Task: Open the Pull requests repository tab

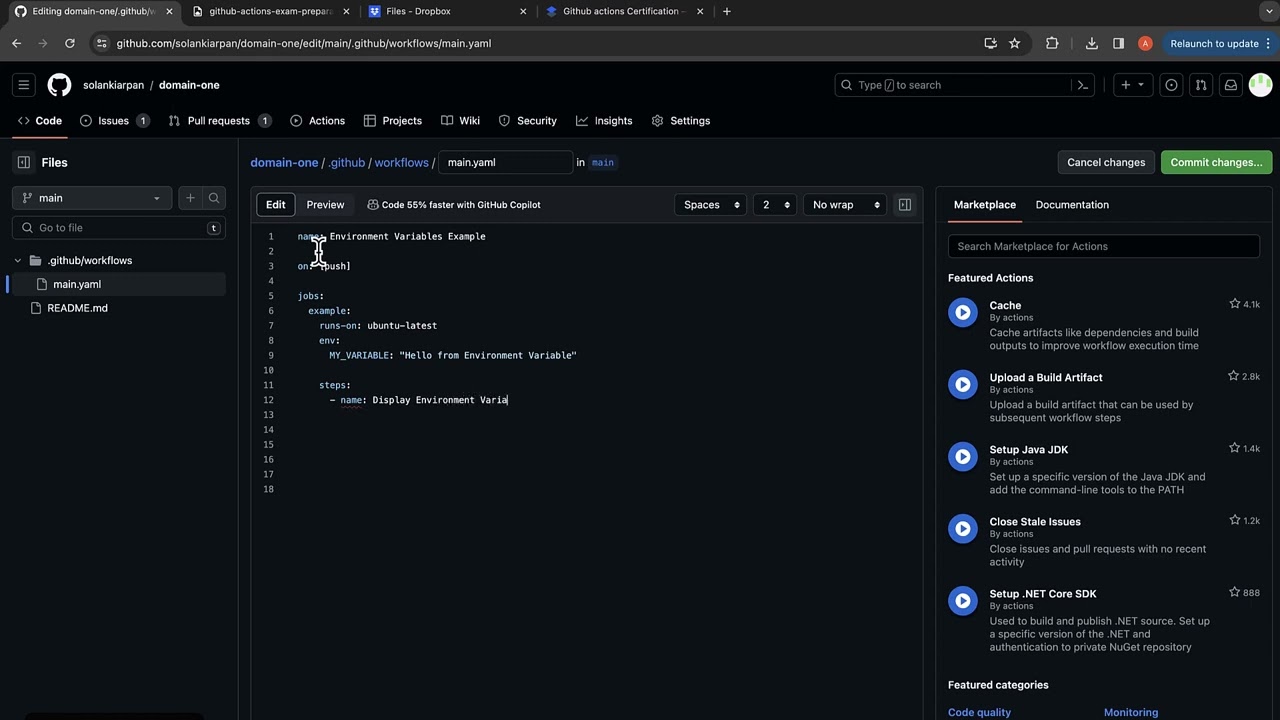Action: (x=219, y=121)
